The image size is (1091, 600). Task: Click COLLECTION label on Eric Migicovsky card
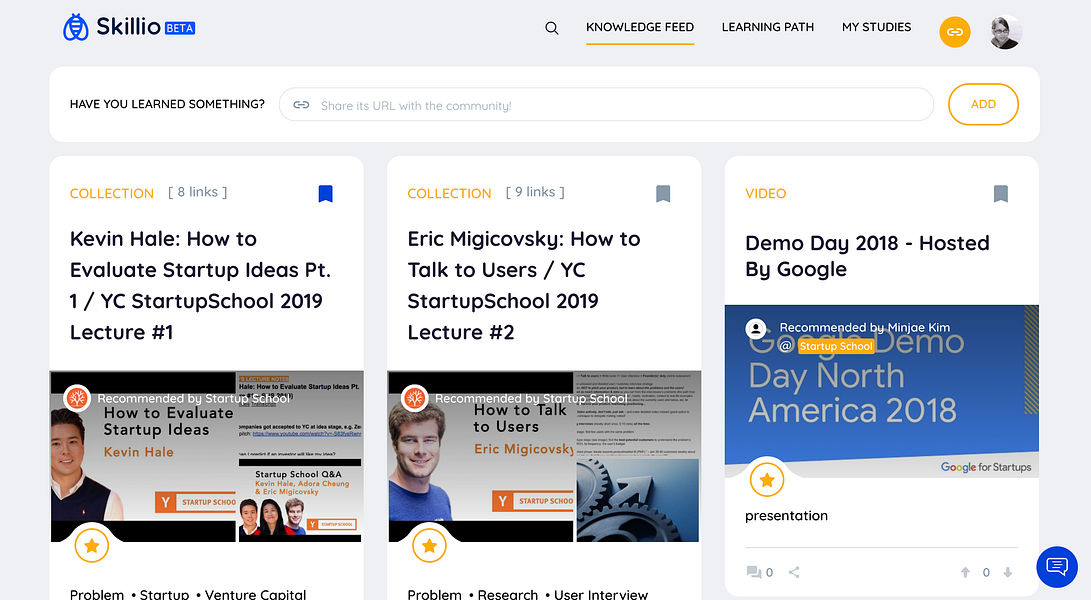[449, 194]
